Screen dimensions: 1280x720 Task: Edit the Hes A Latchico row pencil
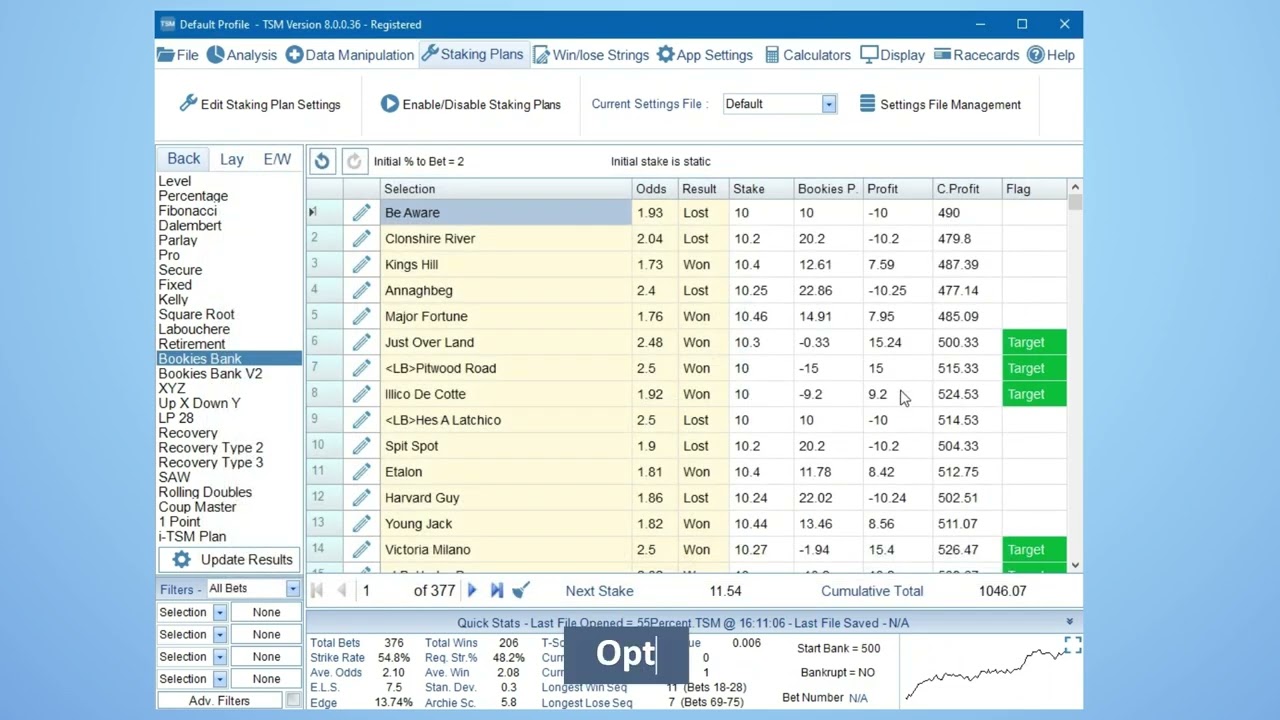coord(361,420)
